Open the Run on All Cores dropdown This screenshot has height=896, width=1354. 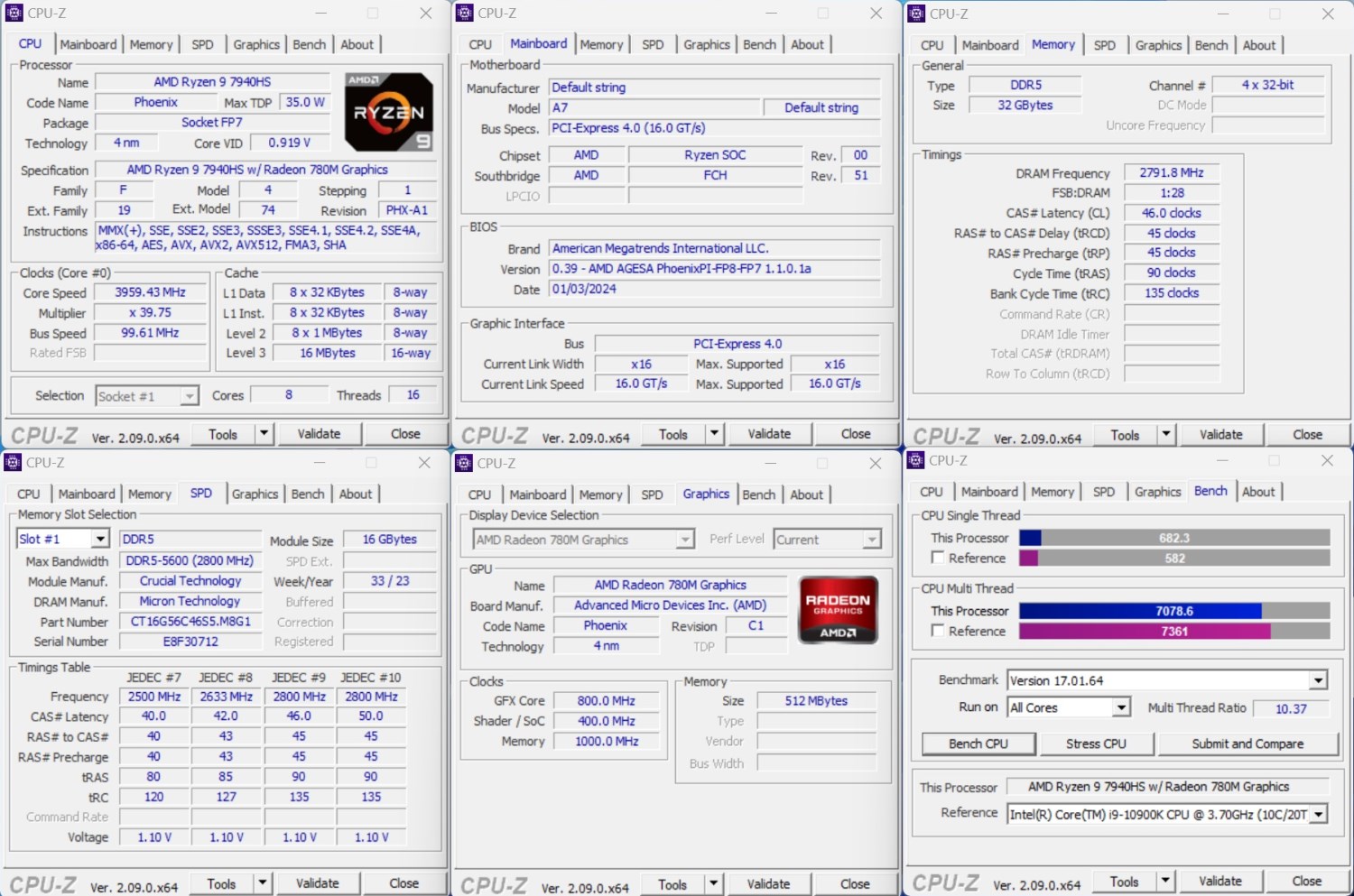click(1120, 707)
